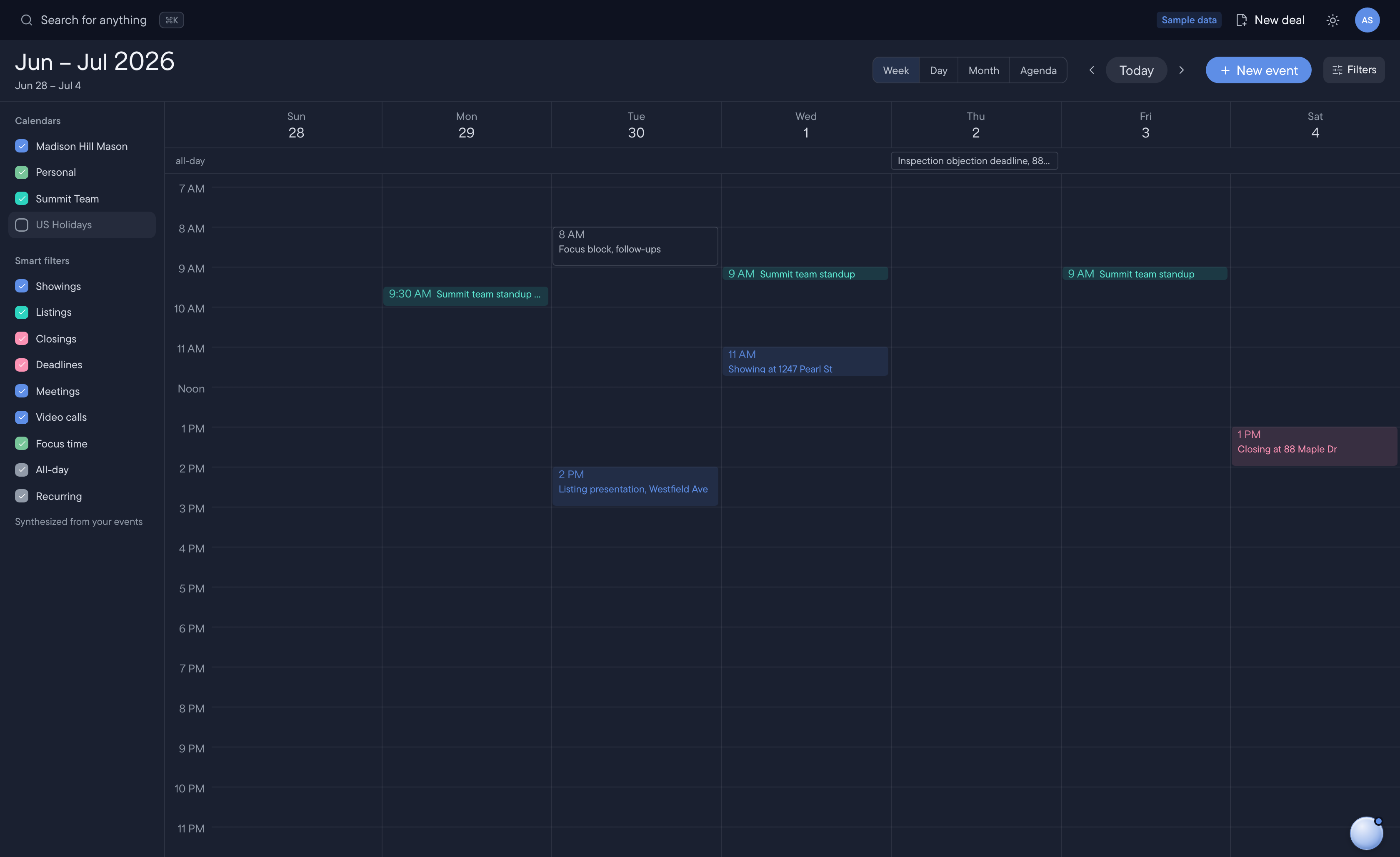Open Showing at 1247 Pearl St event

[x=805, y=362]
